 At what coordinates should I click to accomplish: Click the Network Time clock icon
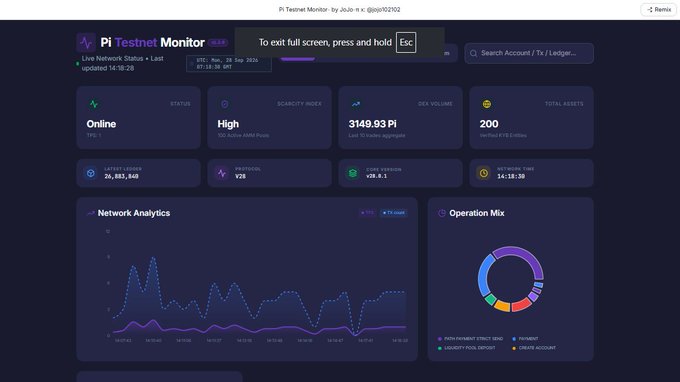point(484,173)
